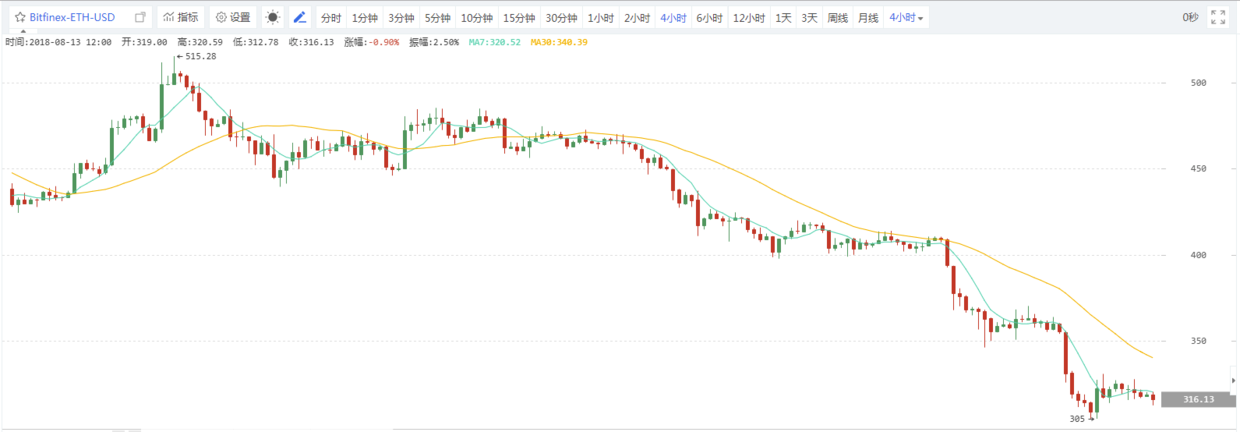Select the 15分钟 interval
The width and height of the screenshot is (1240, 432).
click(x=518, y=18)
